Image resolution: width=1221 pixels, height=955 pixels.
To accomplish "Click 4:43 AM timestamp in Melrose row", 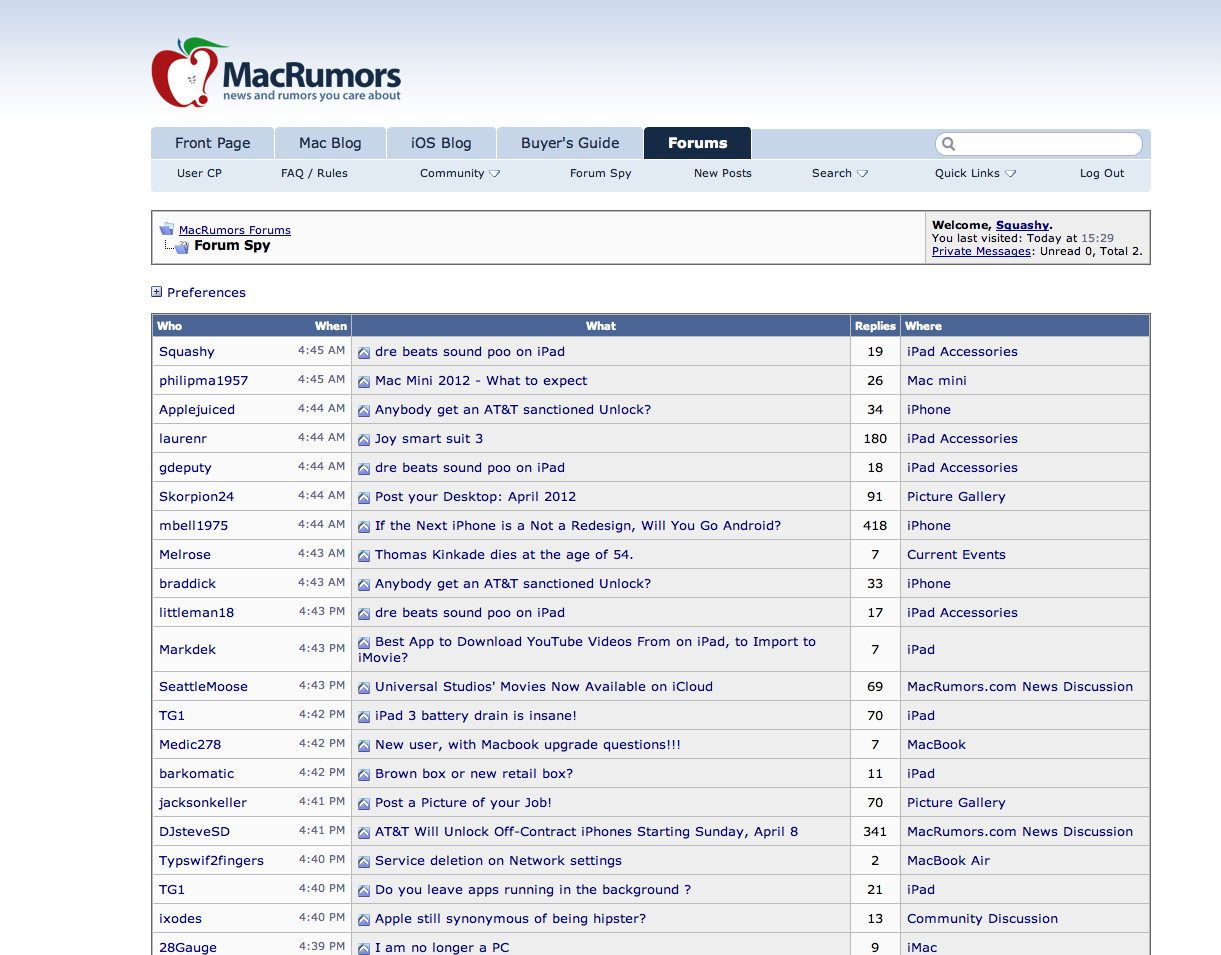I will click(321, 554).
